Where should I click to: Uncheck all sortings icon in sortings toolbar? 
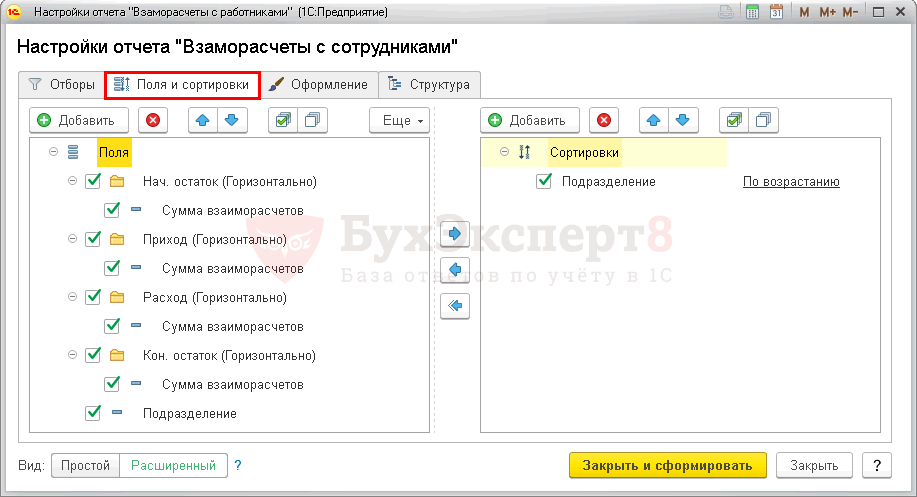point(763,120)
